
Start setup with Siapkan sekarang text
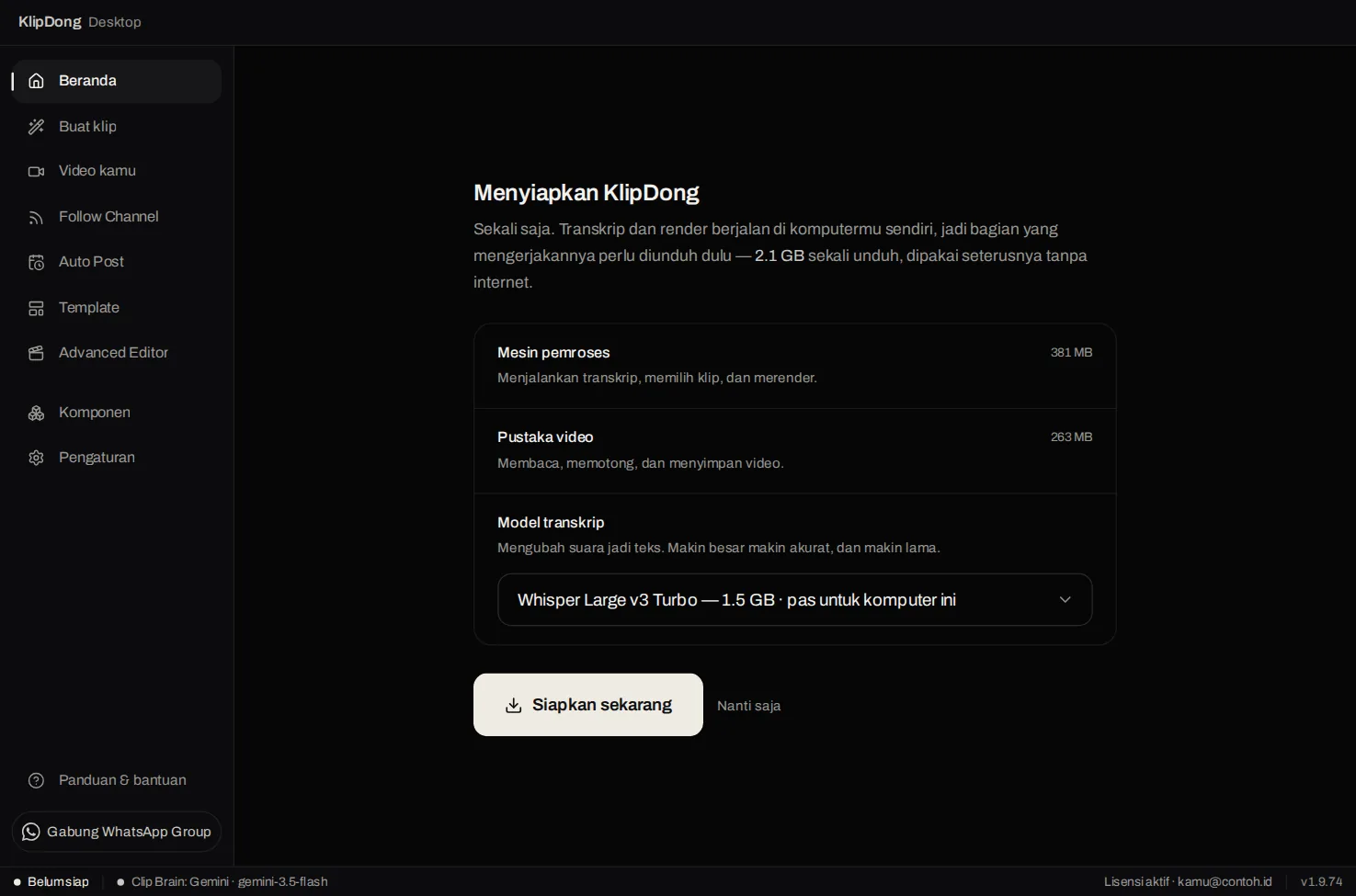(x=602, y=705)
